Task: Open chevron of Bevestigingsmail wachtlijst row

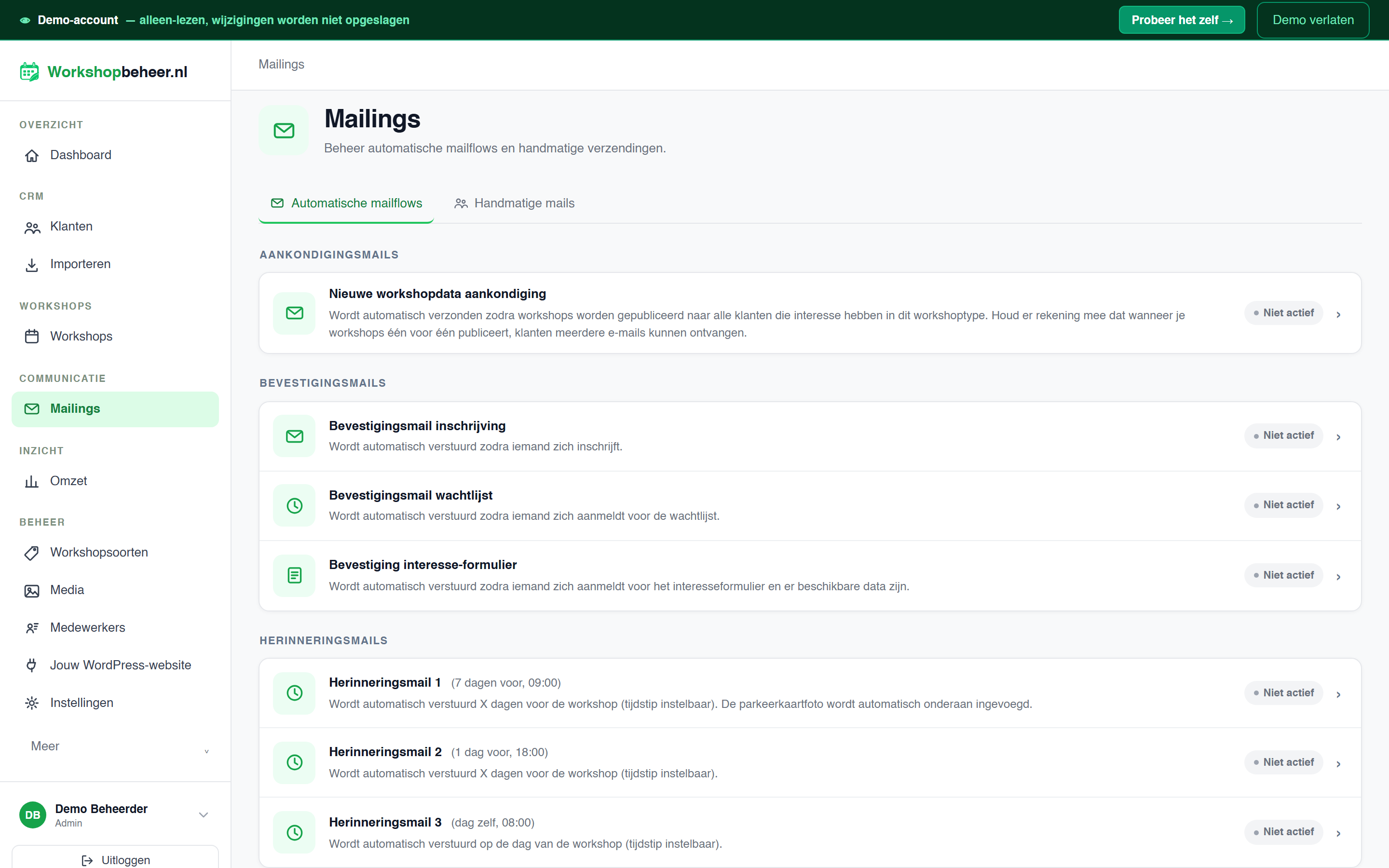Action: tap(1338, 506)
